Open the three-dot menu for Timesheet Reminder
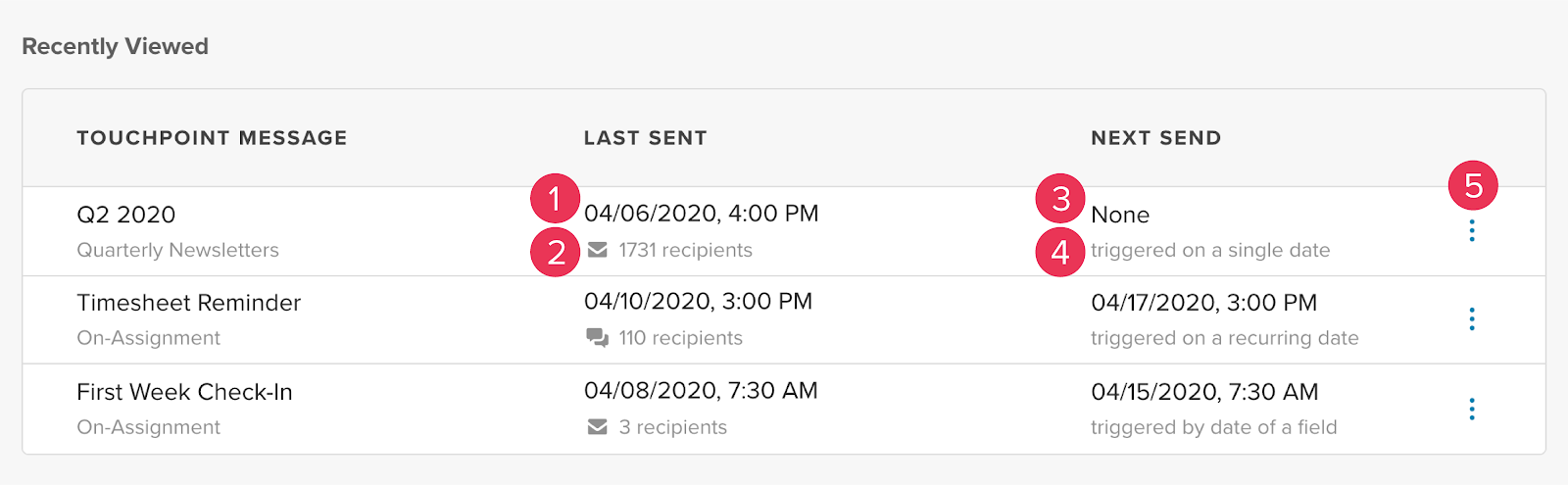The width and height of the screenshot is (1568, 485). (1471, 319)
